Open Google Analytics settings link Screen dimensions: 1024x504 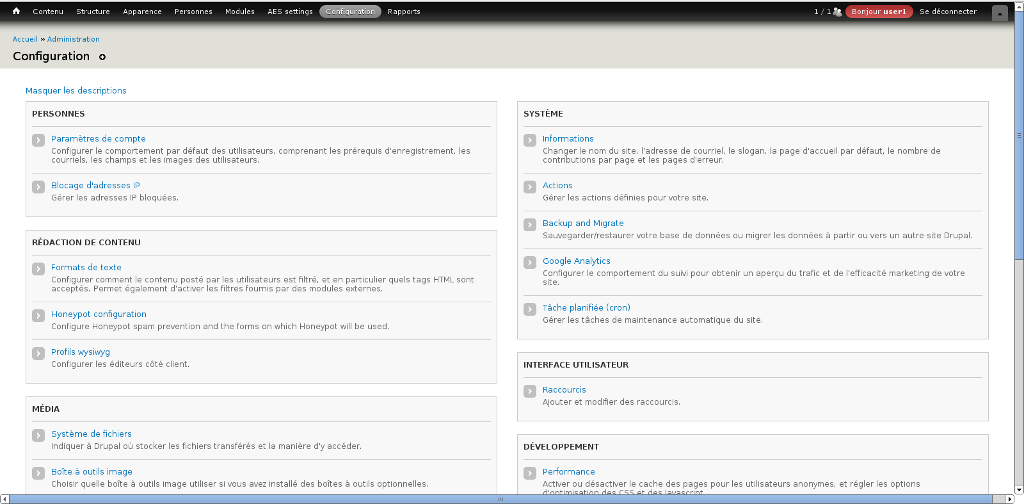576,261
